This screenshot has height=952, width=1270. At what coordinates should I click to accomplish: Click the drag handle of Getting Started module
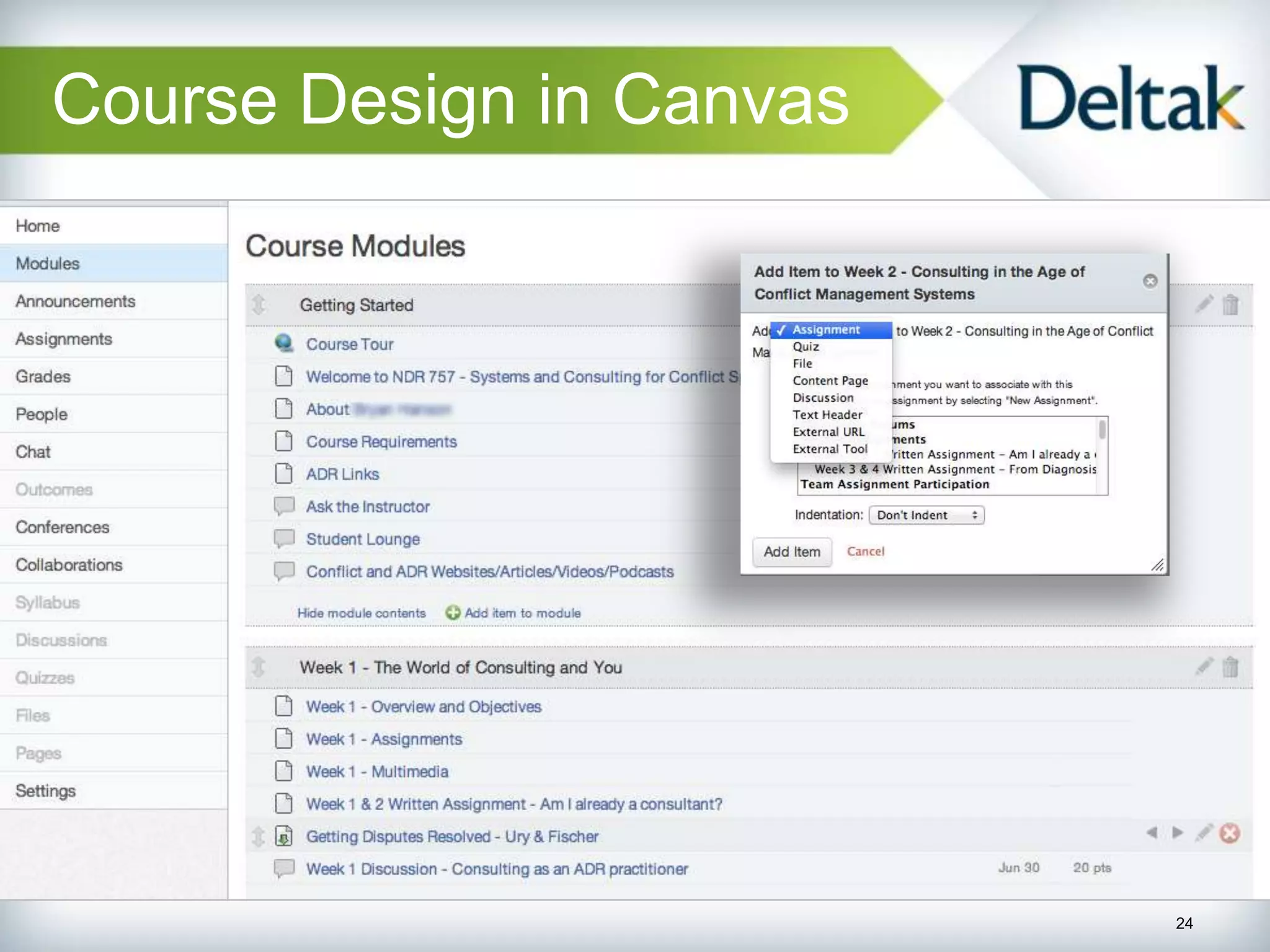click(259, 304)
